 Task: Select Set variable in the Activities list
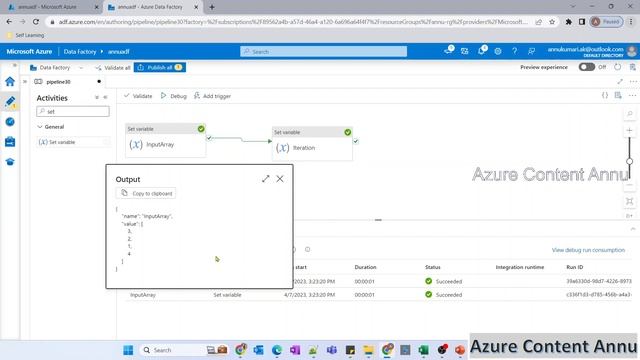[x=73, y=142]
